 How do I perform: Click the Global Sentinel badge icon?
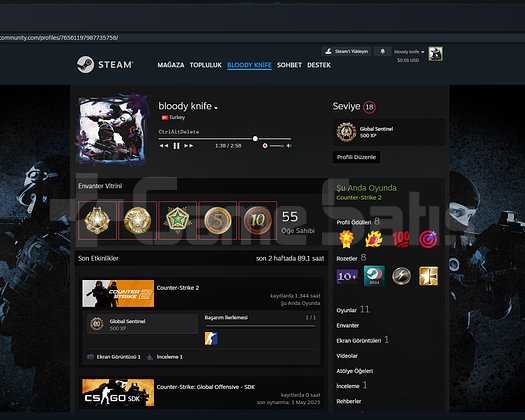click(346, 132)
